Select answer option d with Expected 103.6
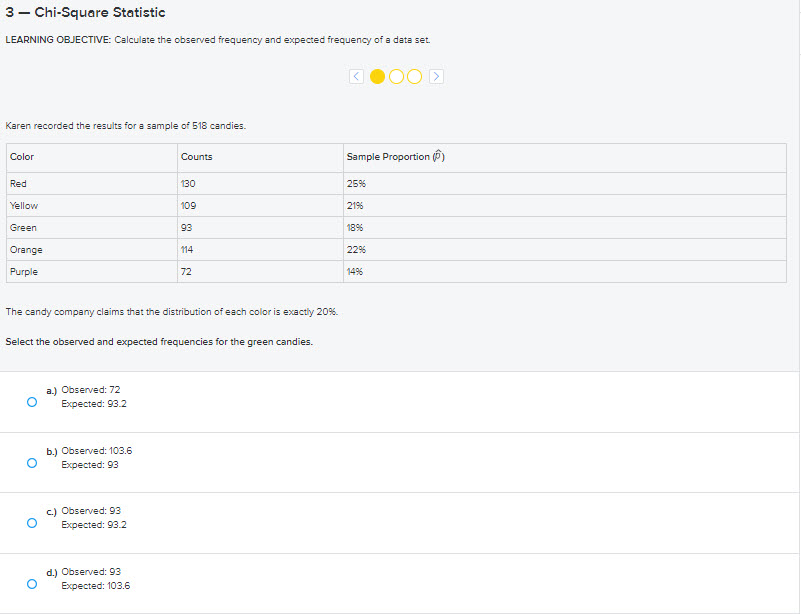This screenshot has height=614, width=801. click(31, 582)
